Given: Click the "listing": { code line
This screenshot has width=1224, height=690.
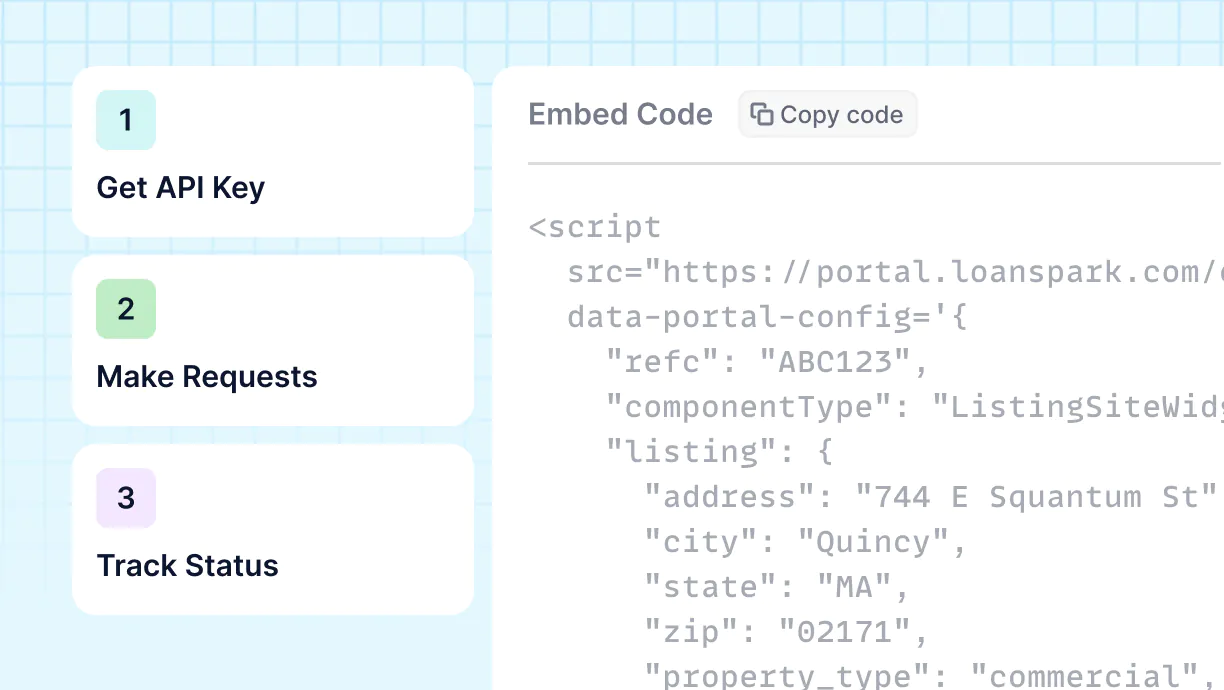Looking at the screenshot, I should (719, 452).
